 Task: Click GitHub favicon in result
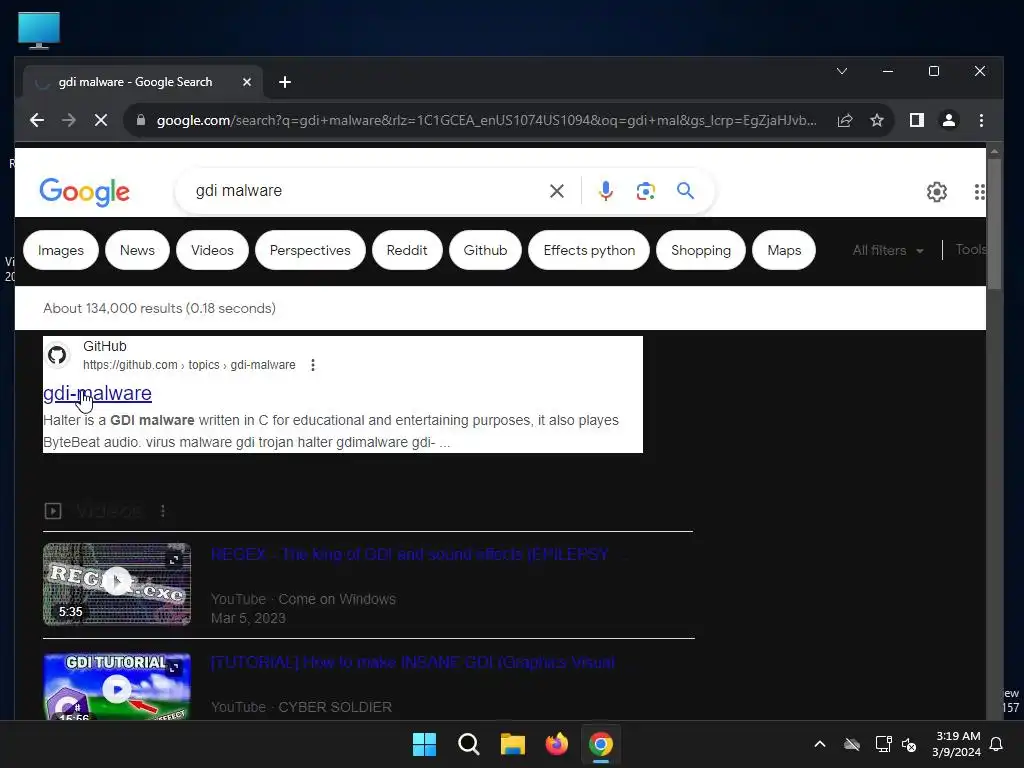(x=57, y=355)
